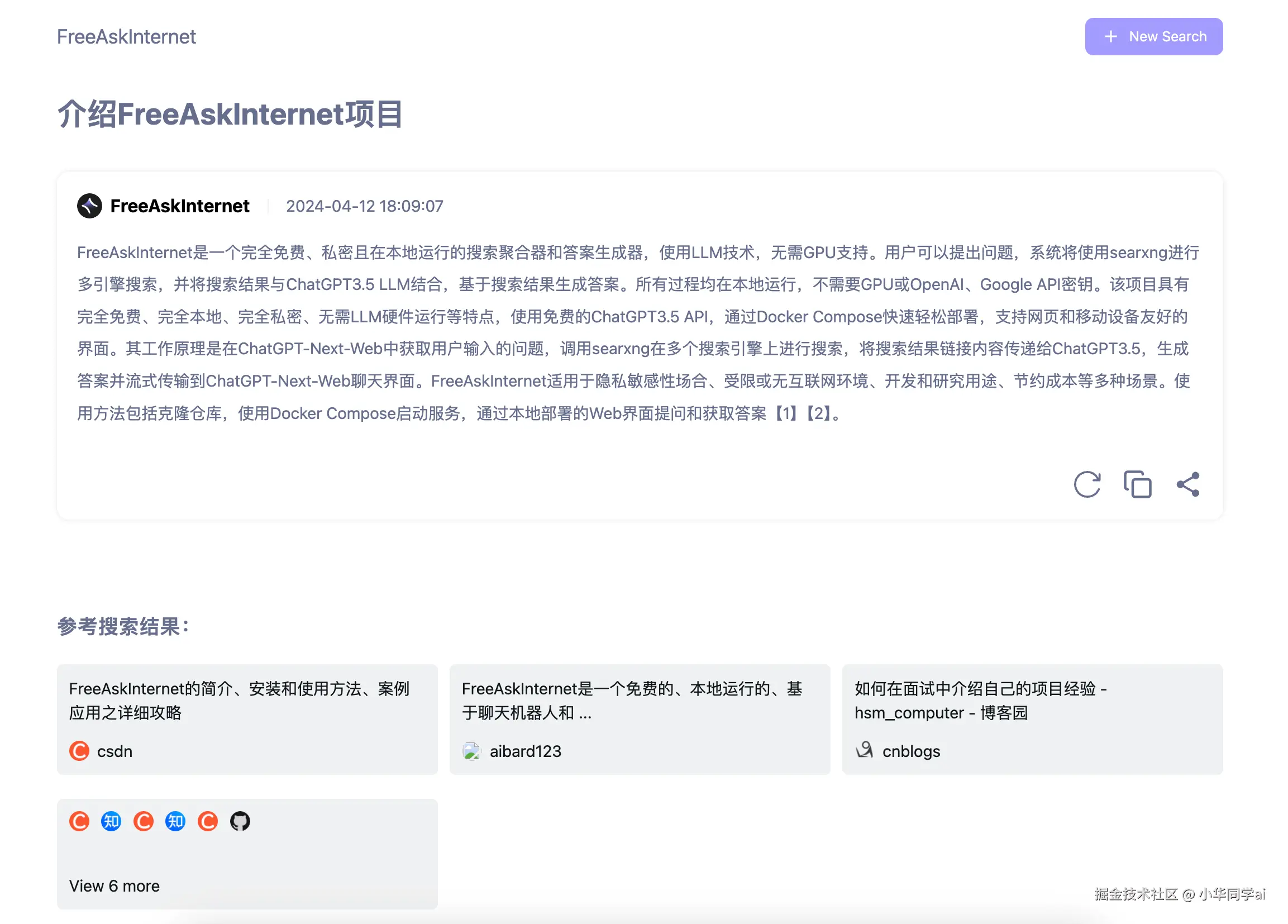Expand results with View 6 more
The width and height of the screenshot is (1288, 924).
tap(114, 886)
